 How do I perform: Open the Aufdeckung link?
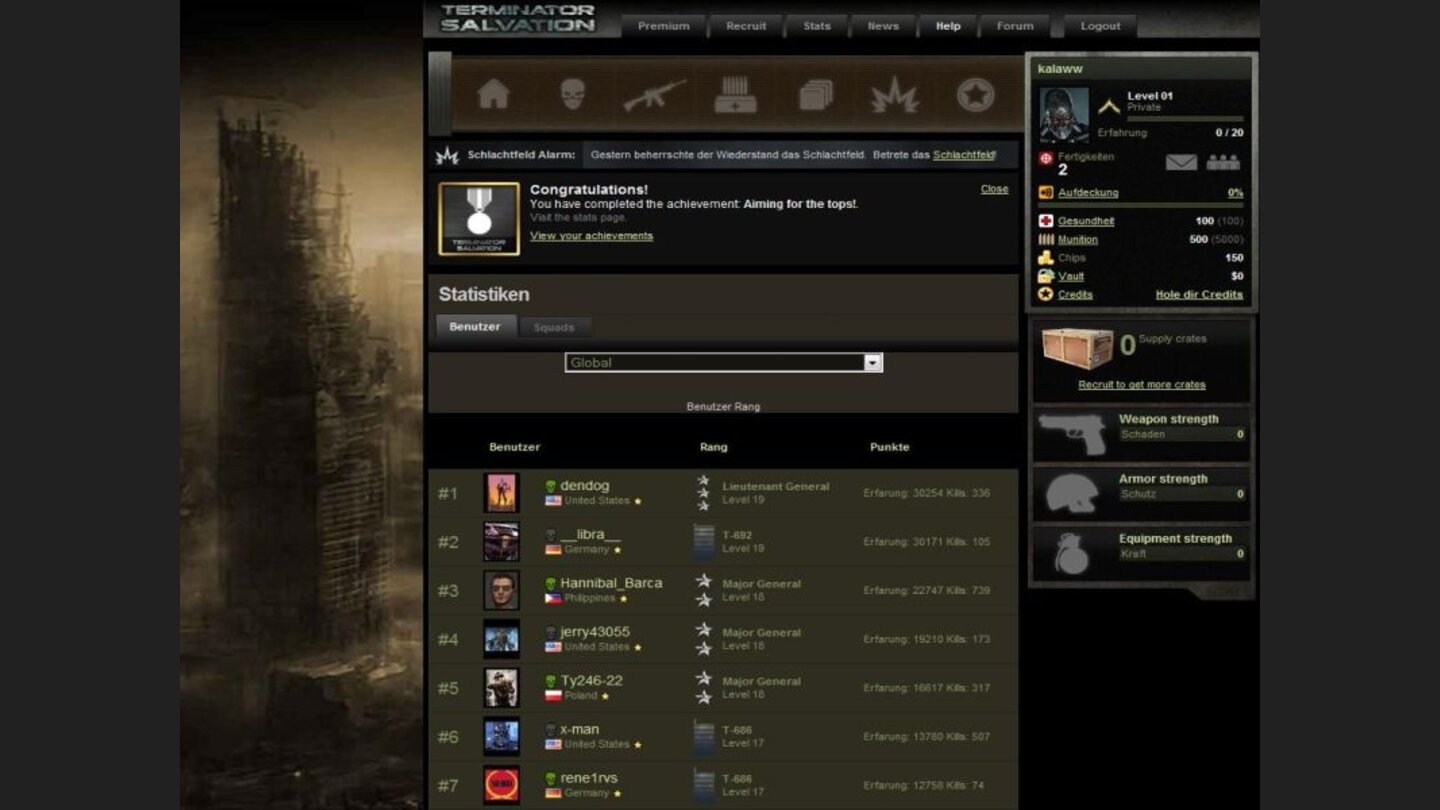click(x=1088, y=193)
